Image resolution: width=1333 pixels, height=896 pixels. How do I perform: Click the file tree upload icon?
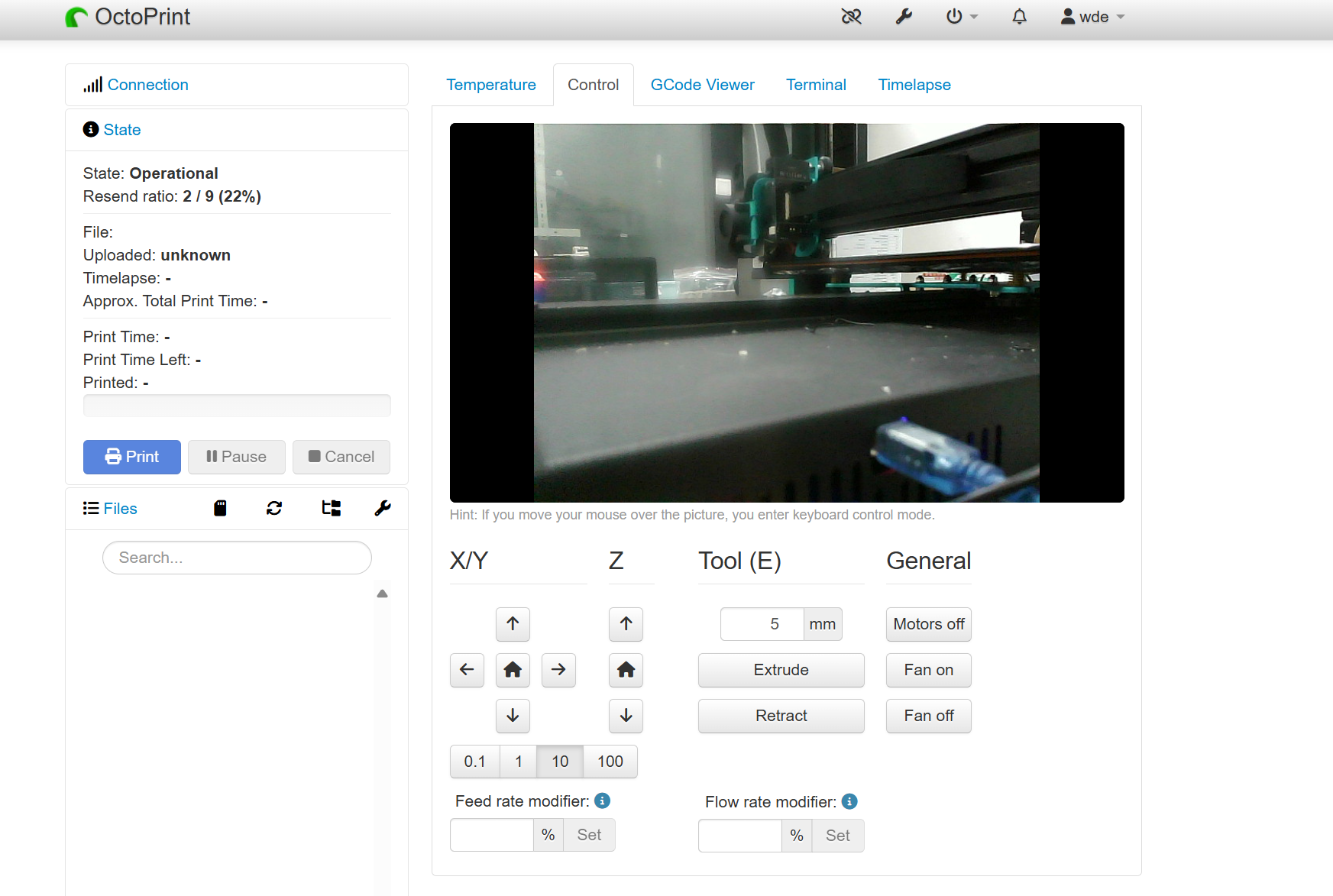(x=331, y=509)
